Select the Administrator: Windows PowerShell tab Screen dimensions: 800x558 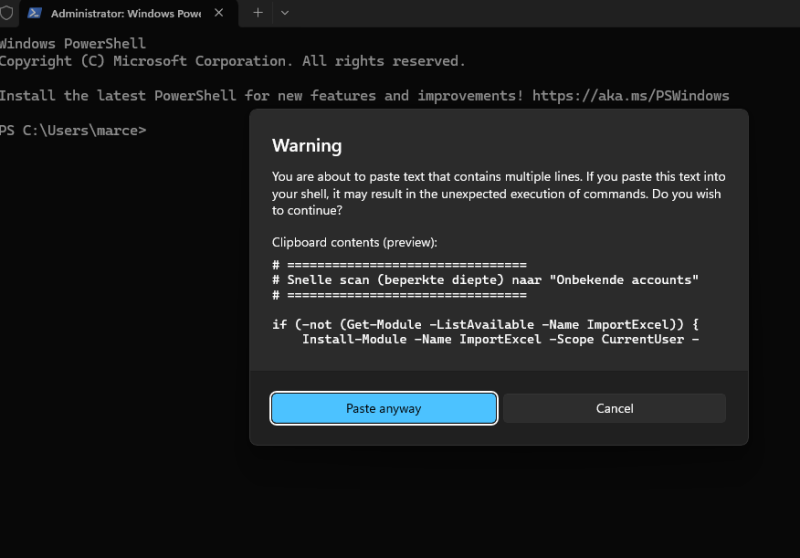(128, 13)
